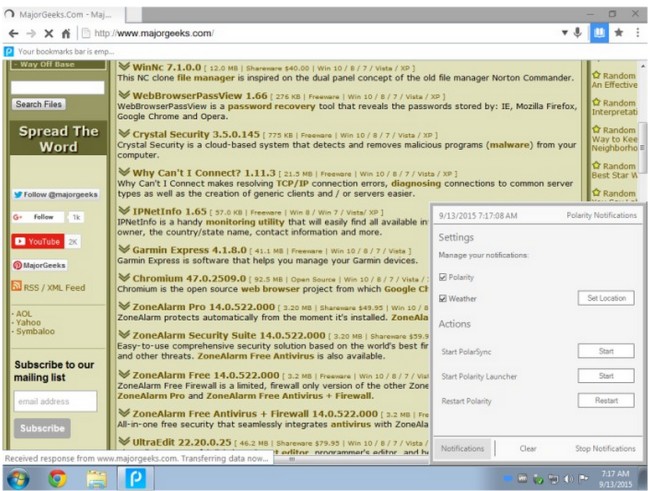Open Garmin Express 4.1.8.0 link
The width and height of the screenshot is (650, 491).
[x=189, y=250]
